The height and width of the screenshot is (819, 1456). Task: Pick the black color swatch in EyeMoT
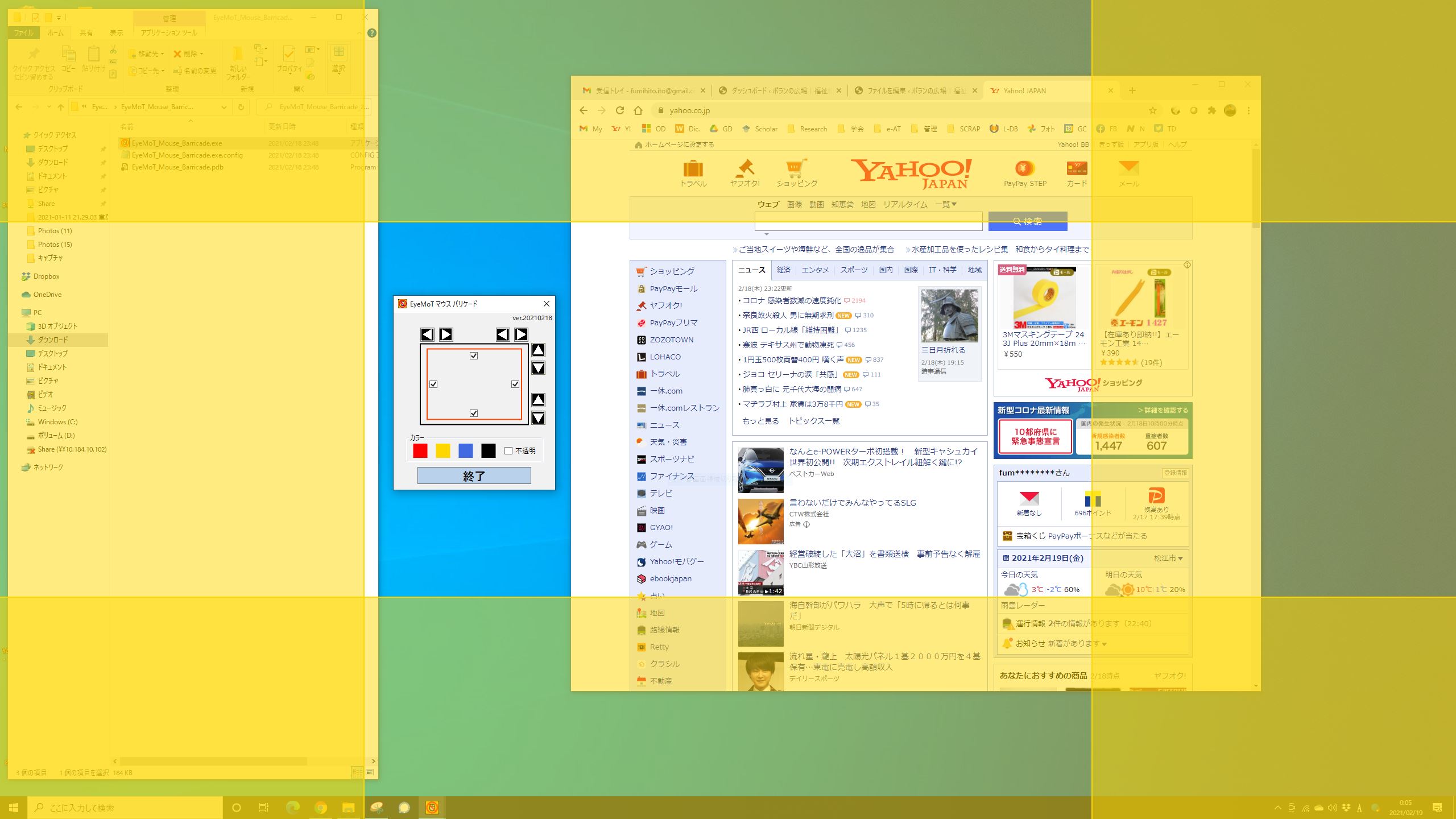[x=489, y=450]
